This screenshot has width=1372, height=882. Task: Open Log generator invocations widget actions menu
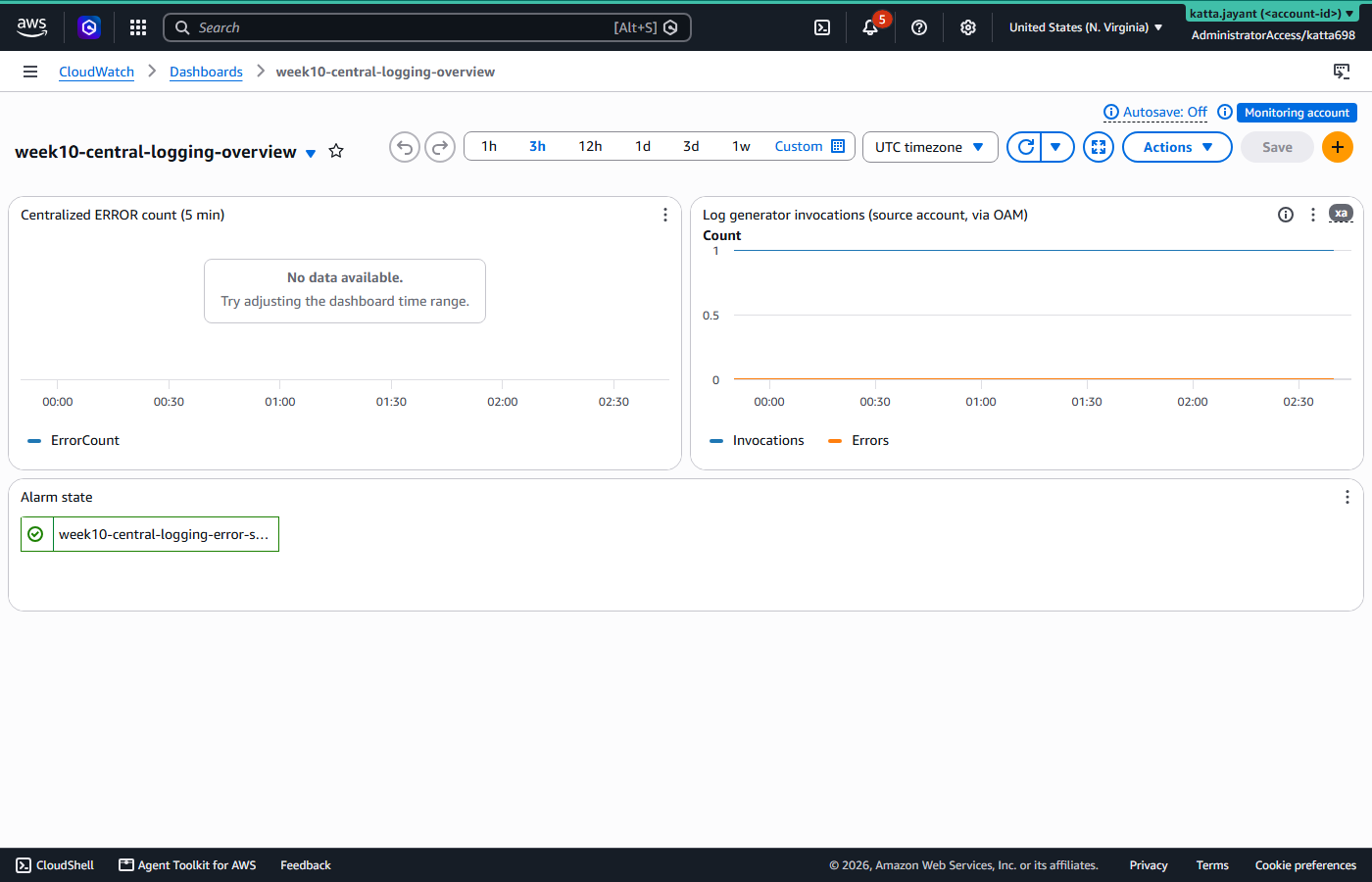click(1313, 215)
